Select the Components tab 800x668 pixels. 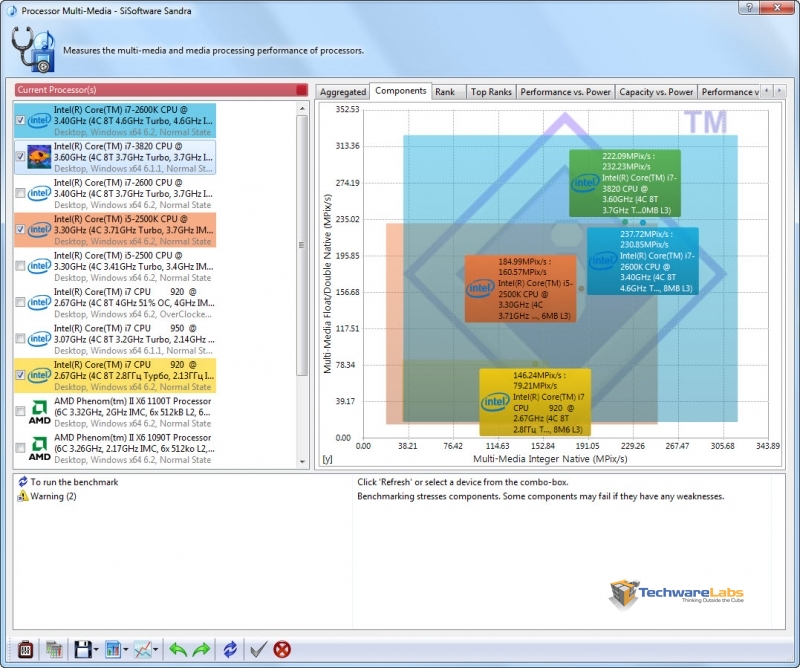(401, 90)
